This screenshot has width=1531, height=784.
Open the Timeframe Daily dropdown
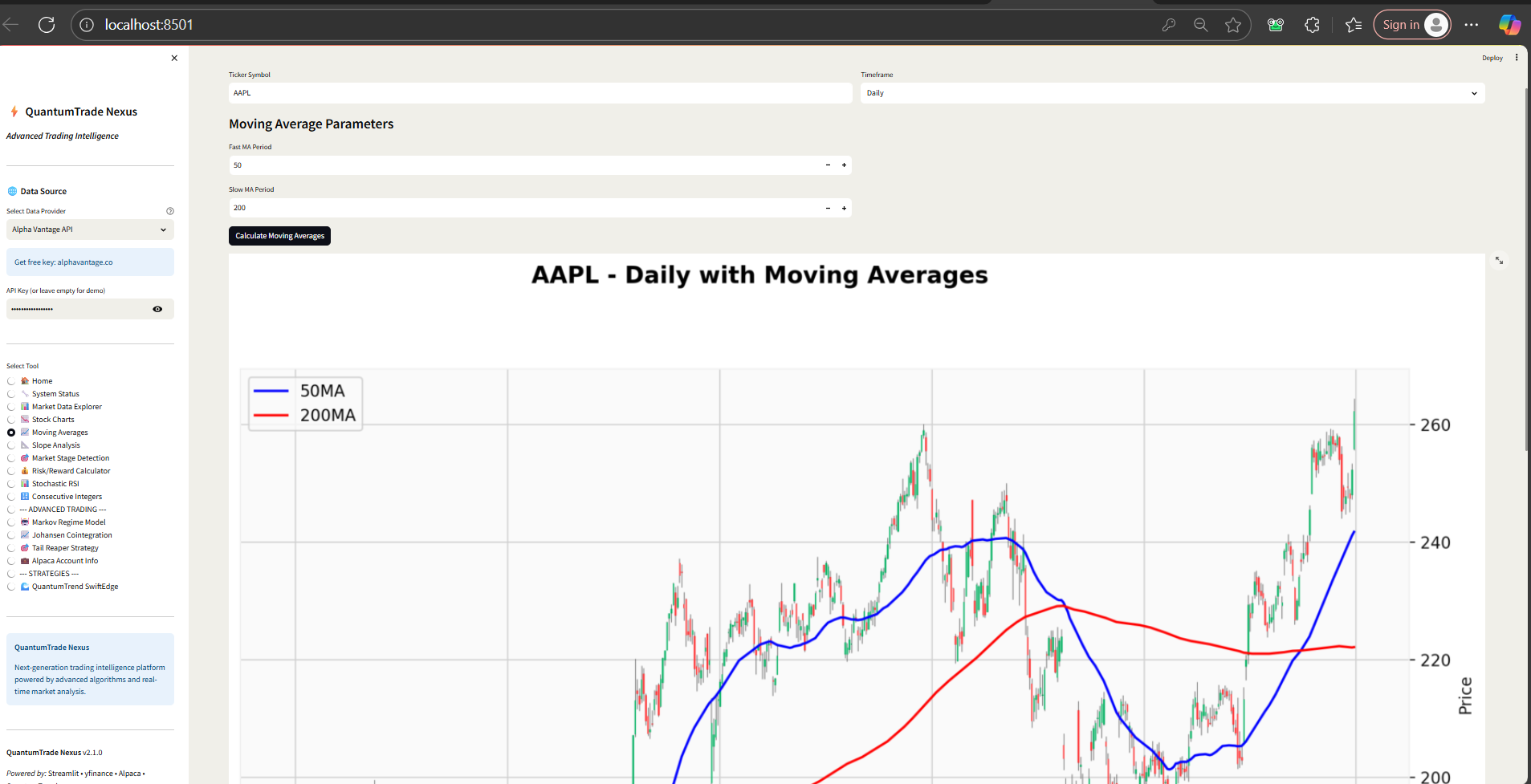[1172, 93]
